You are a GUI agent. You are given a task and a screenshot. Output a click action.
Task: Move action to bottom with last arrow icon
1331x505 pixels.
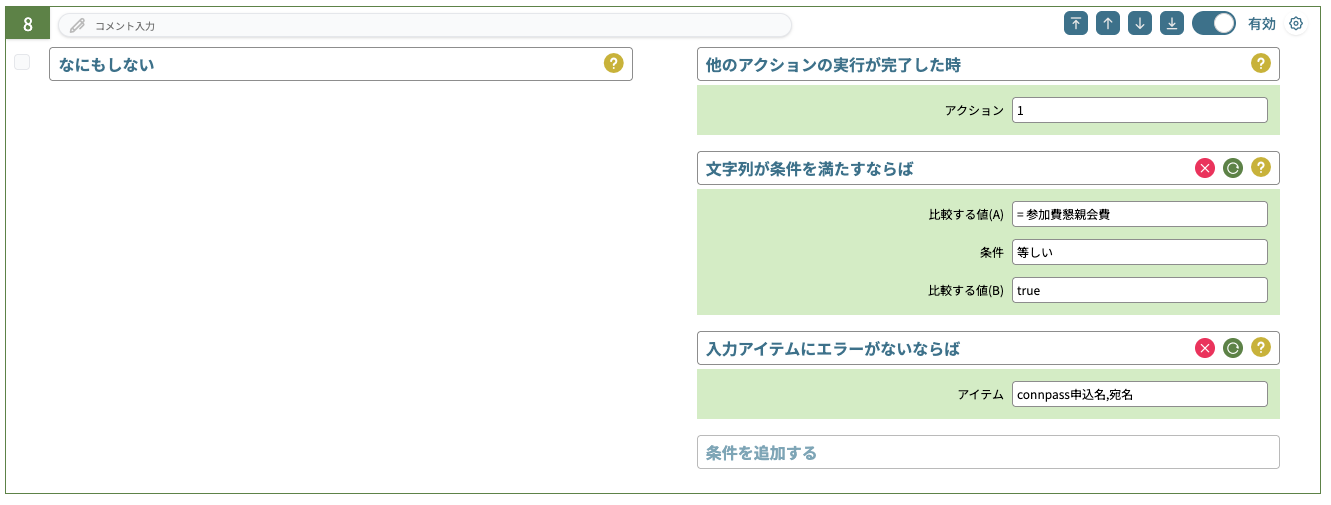[x=1172, y=23]
